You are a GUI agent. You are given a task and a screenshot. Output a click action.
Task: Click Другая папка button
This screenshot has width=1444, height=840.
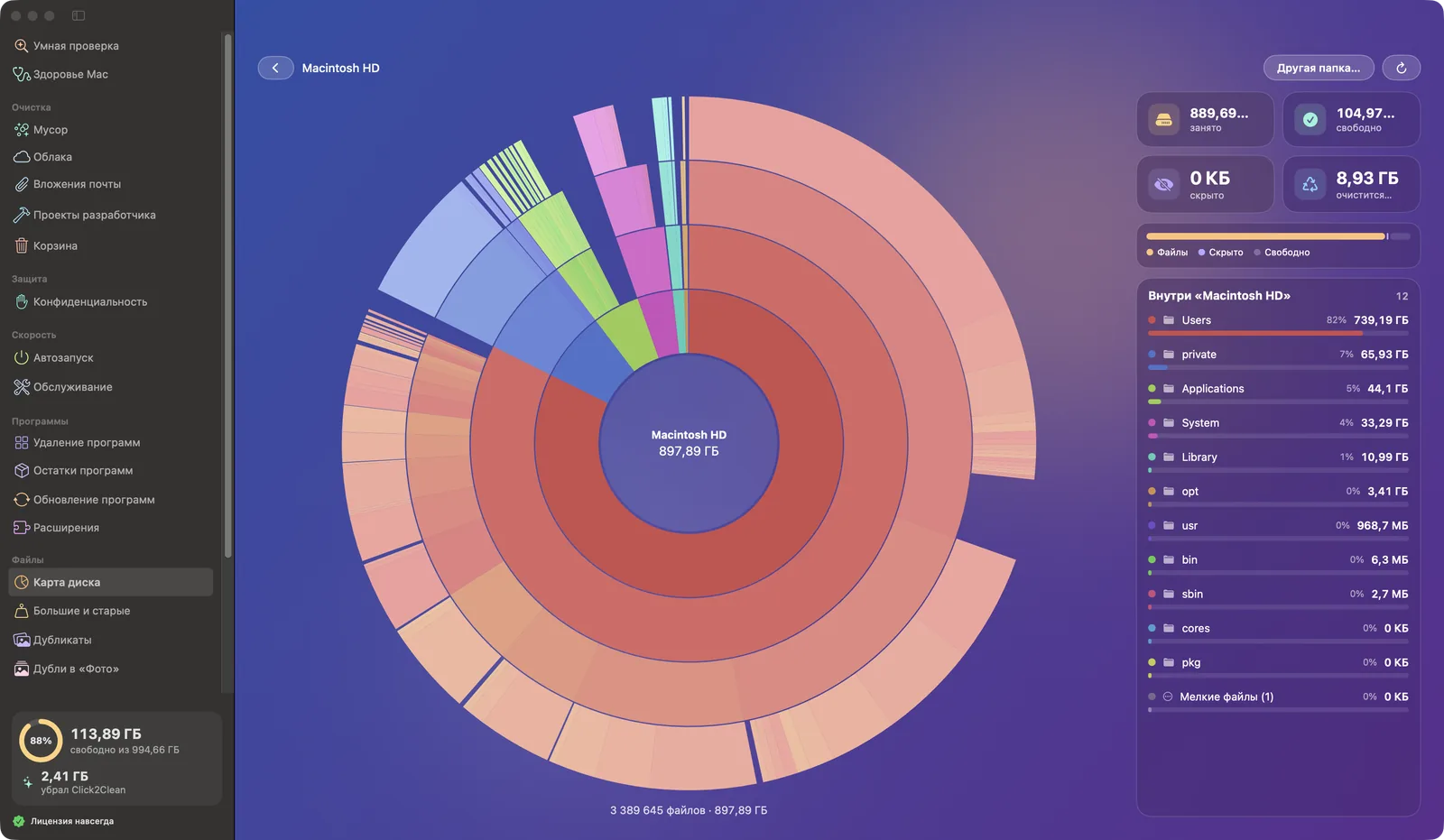point(1319,68)
